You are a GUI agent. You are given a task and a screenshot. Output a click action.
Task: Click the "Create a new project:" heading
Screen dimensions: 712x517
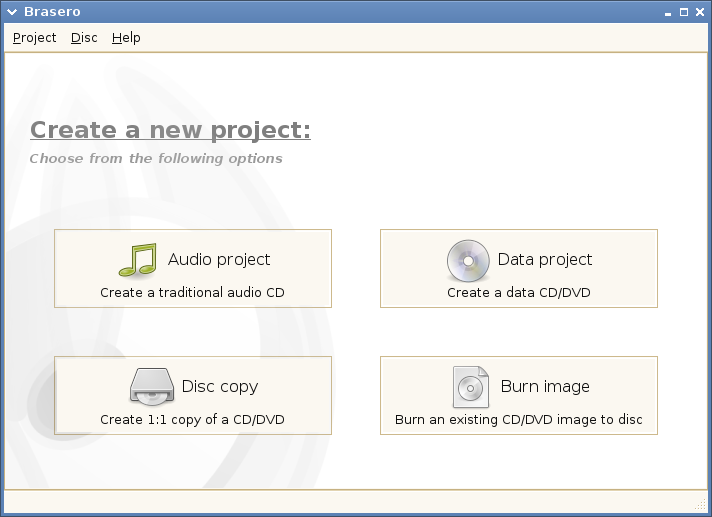click(x=170, y=130)
